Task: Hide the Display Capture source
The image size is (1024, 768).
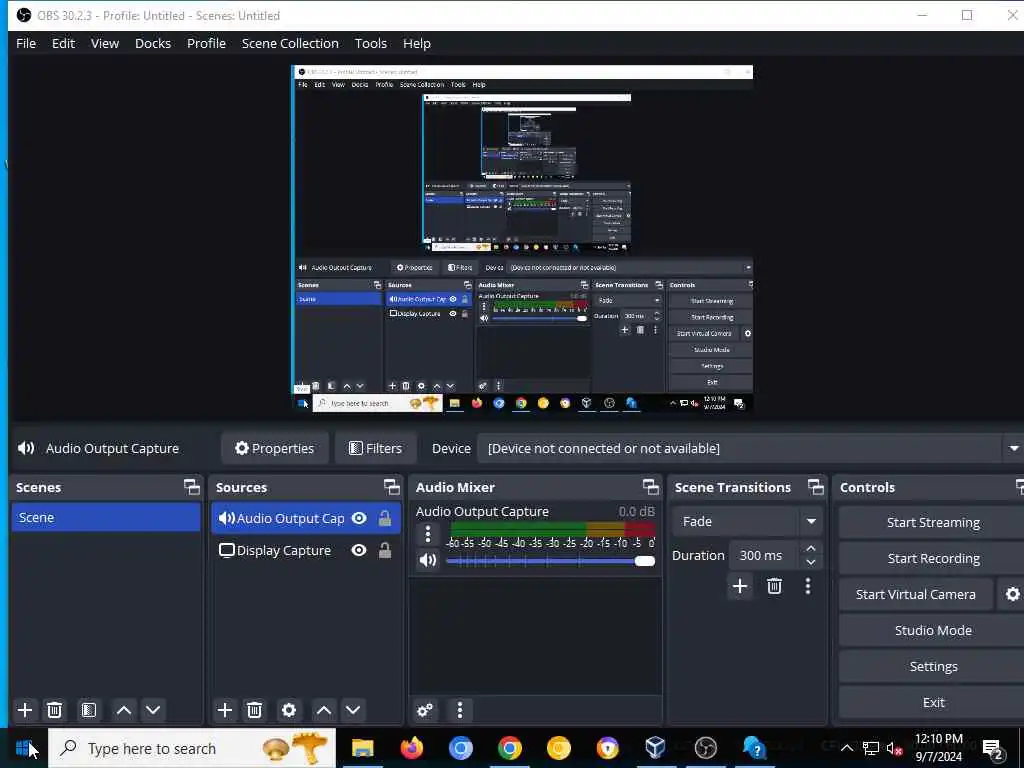Action: (x=359, y=551)
